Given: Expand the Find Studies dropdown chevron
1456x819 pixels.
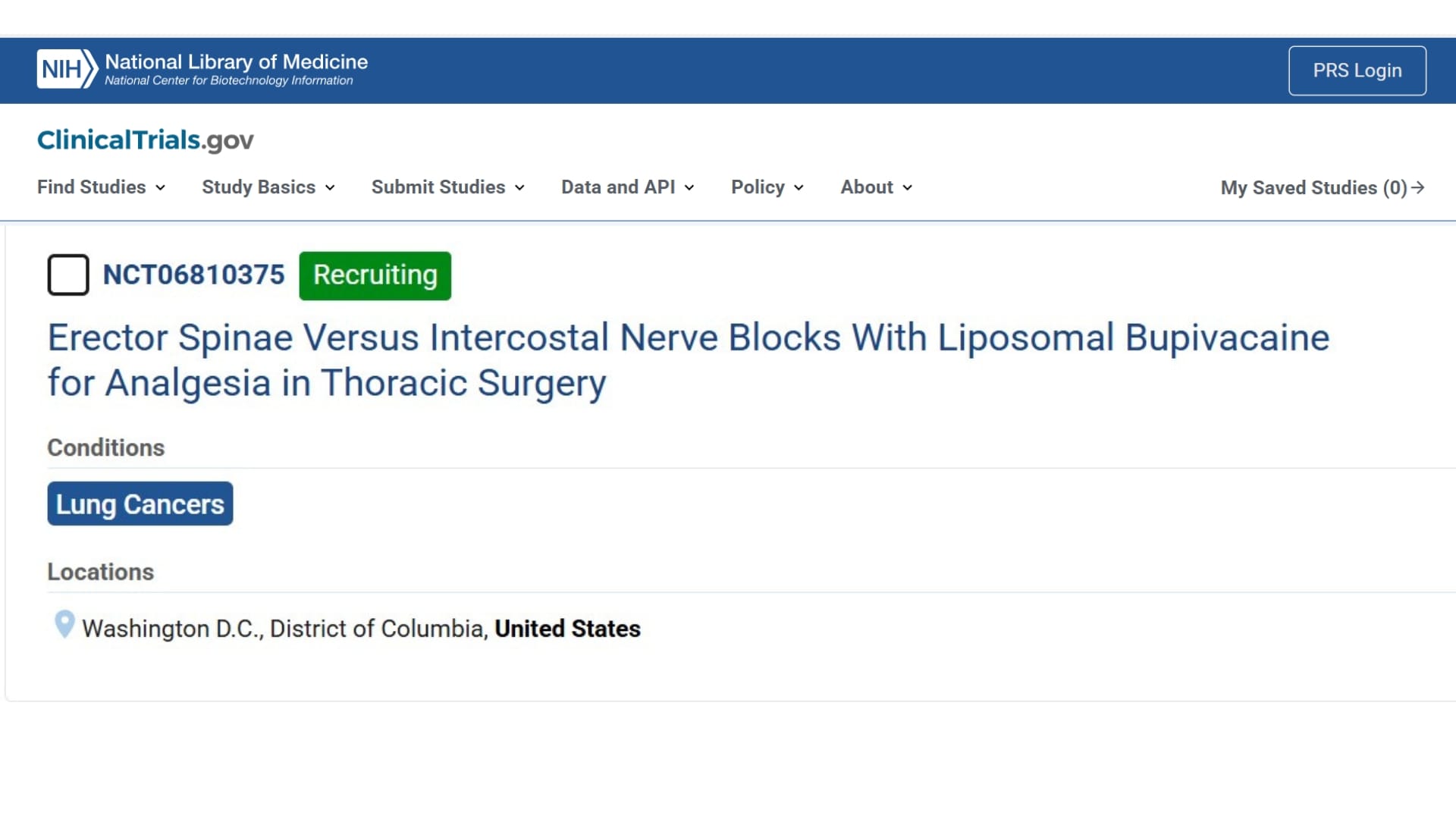Looking at the screenshot, I should click(x=161, y=188).
